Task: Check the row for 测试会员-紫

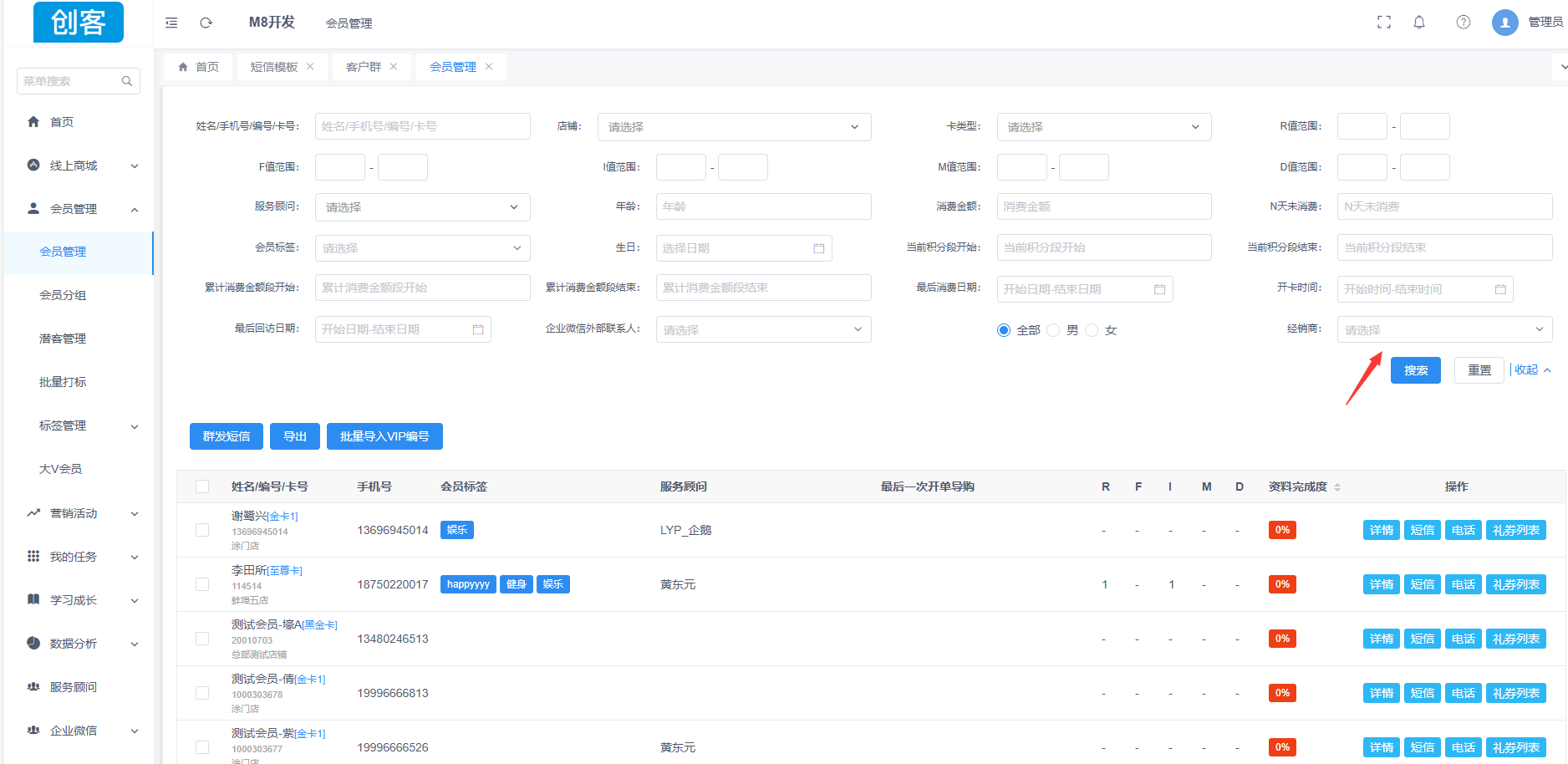Action: point(202,747)
